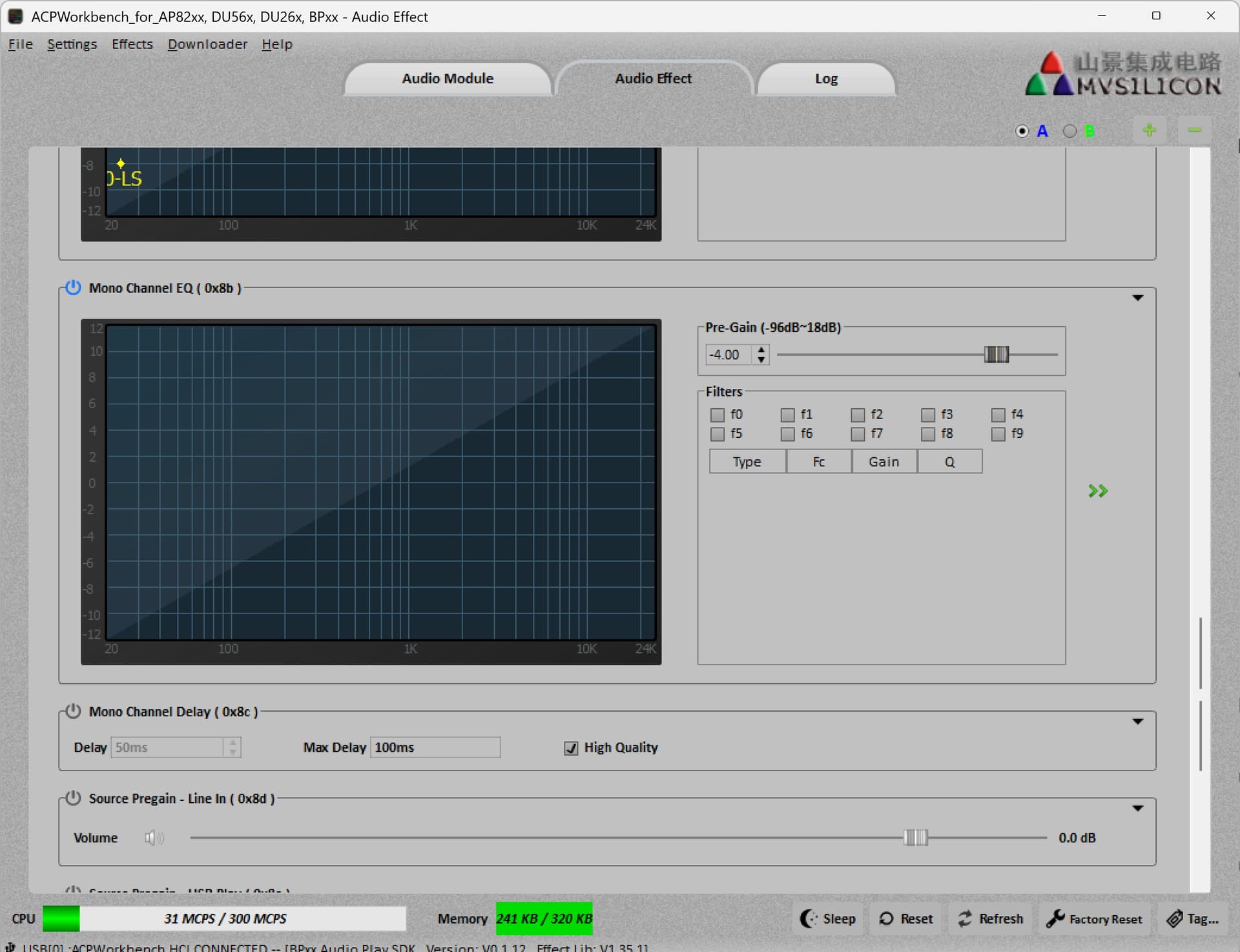Image resolution: width=1240 pixels, height=952 pixels.
Task: Click the green minus remove button
Action: tap(1194, 130)
